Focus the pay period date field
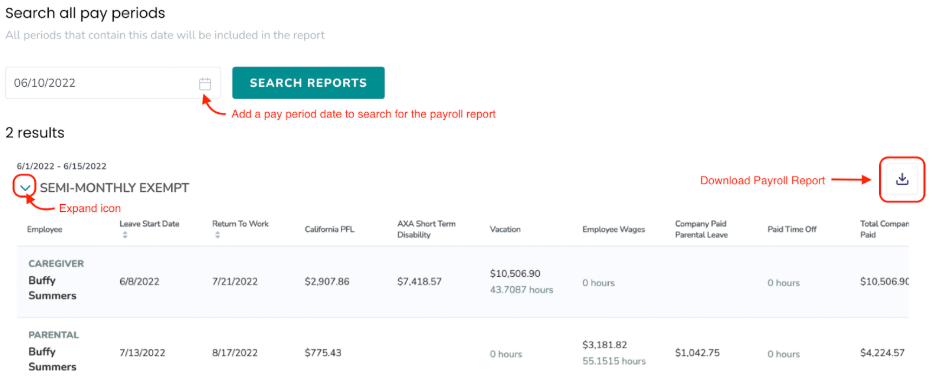The image size is (936, 385). pyautogui.click(x=113, y=83)
